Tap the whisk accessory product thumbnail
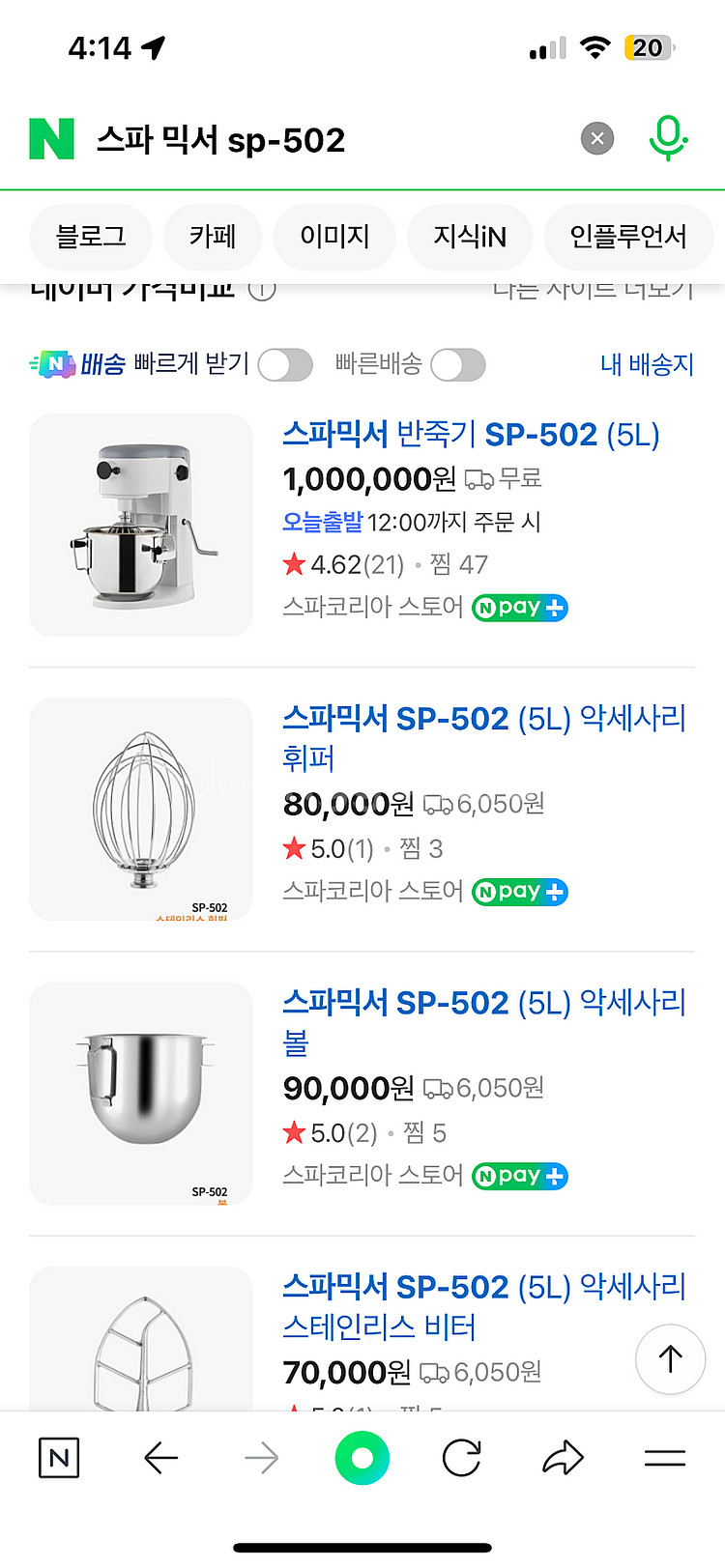The width and height of the screenshot is (725, 1568). [141, 809]
